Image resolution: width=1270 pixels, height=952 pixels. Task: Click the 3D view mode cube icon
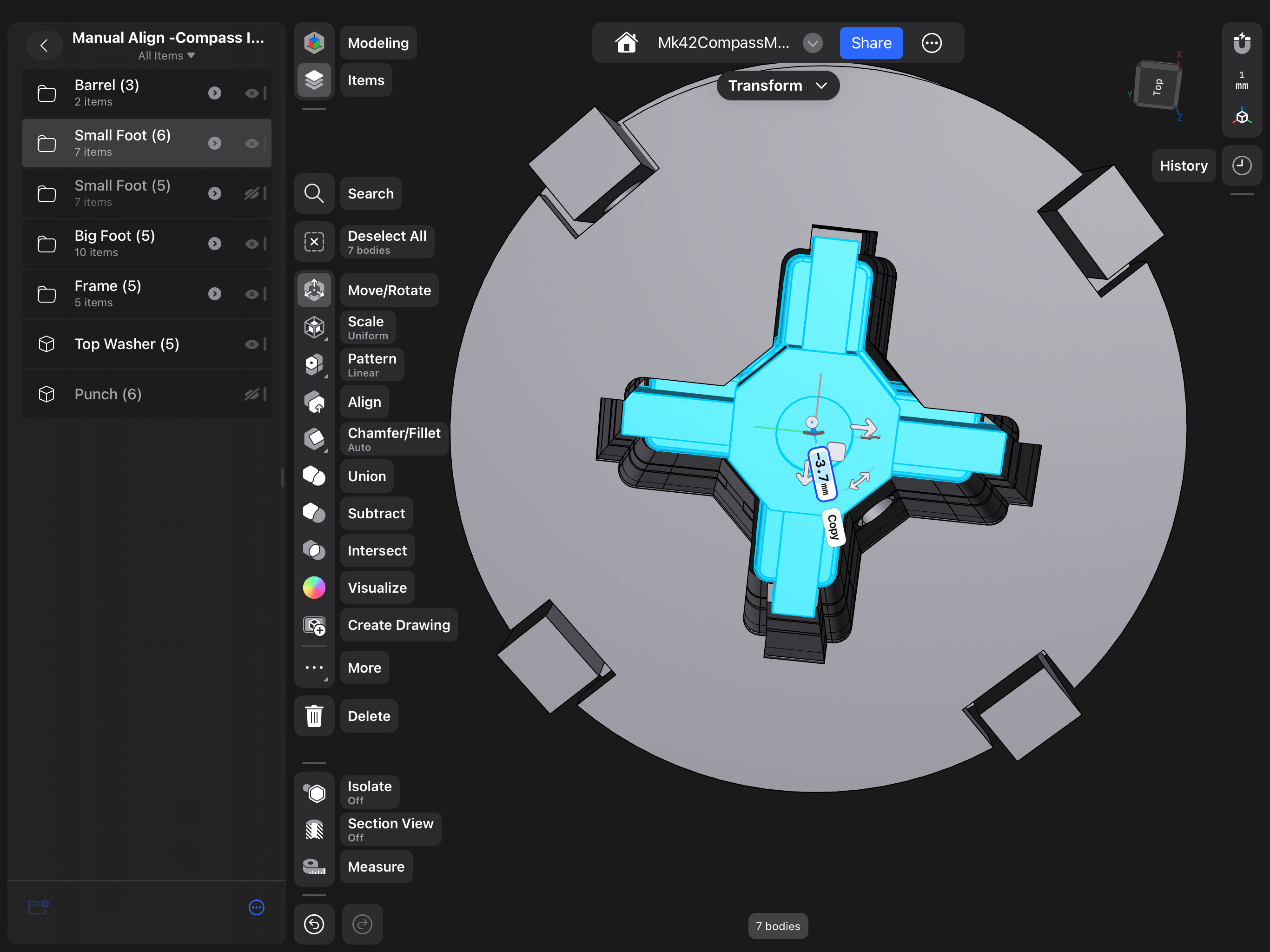pyautogui.click(x=1242, y=117)
